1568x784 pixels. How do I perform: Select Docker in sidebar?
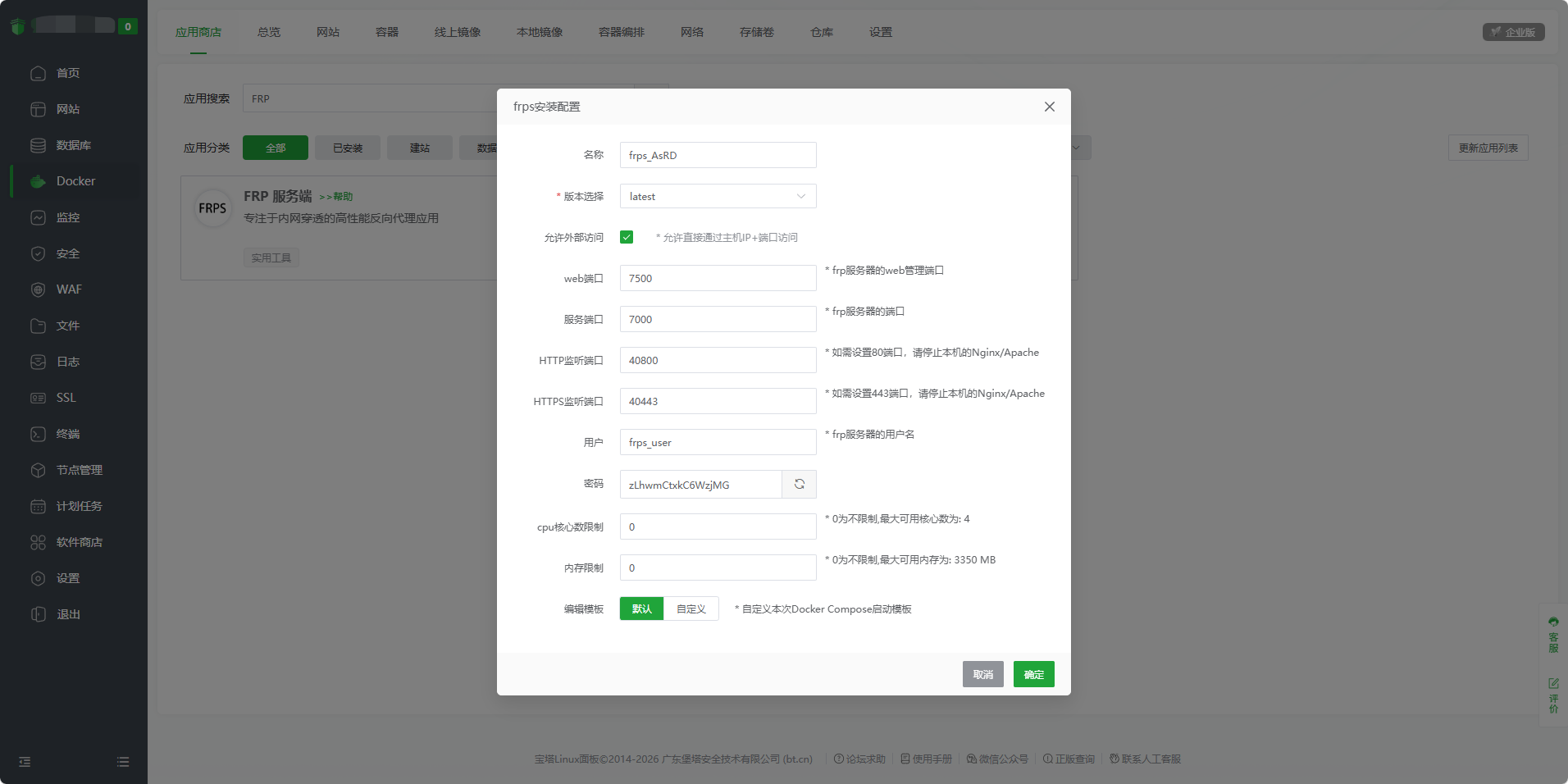[x=74, y=181]
